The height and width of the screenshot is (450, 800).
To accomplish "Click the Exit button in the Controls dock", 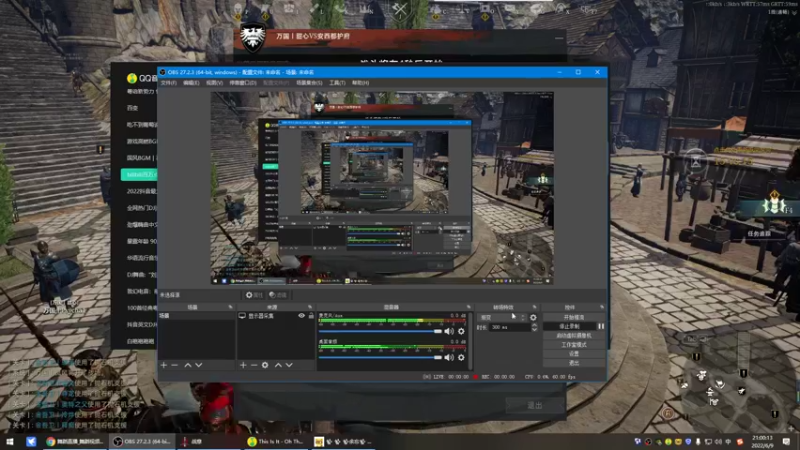I will click(x=573, y=363).
